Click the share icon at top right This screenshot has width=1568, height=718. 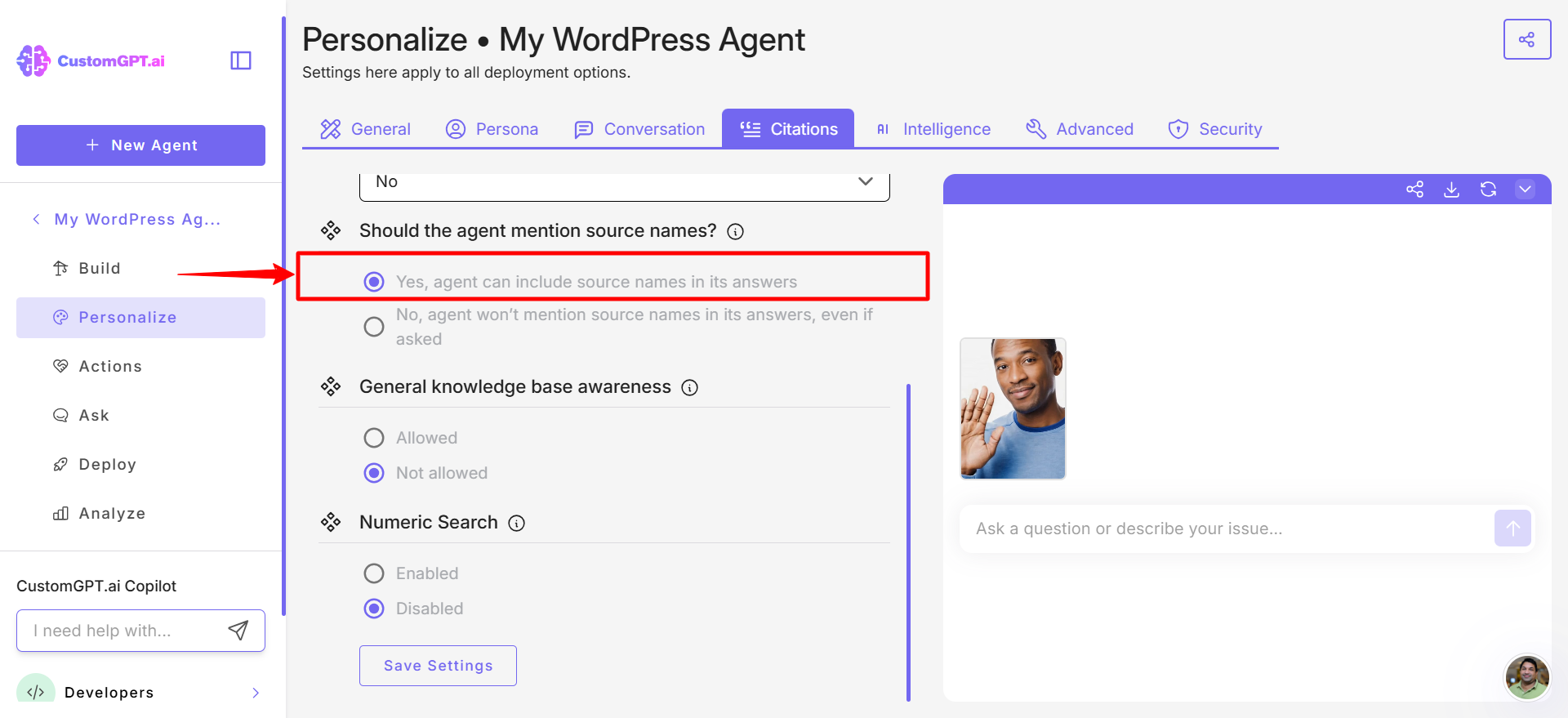[1526, 39]
